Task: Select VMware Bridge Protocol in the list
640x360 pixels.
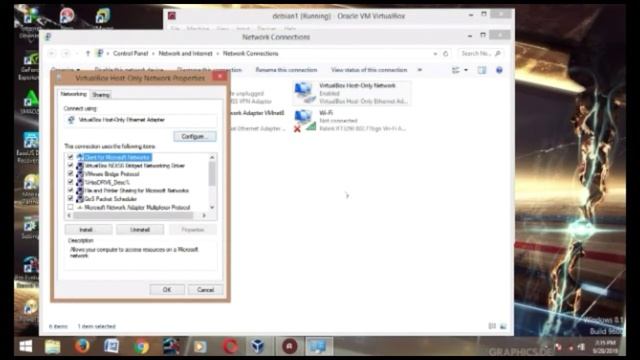Action: pyautogui.click(x=112, y=174)
